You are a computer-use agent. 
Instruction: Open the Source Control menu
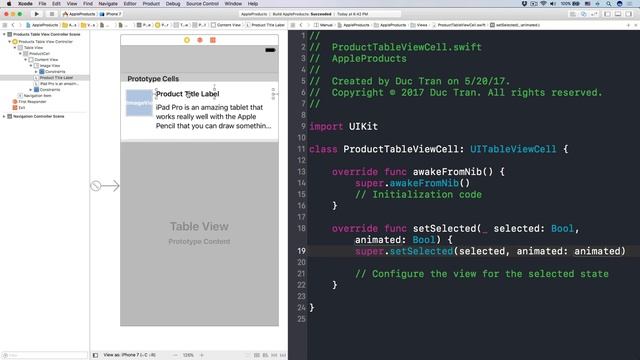tap(202, 4)
